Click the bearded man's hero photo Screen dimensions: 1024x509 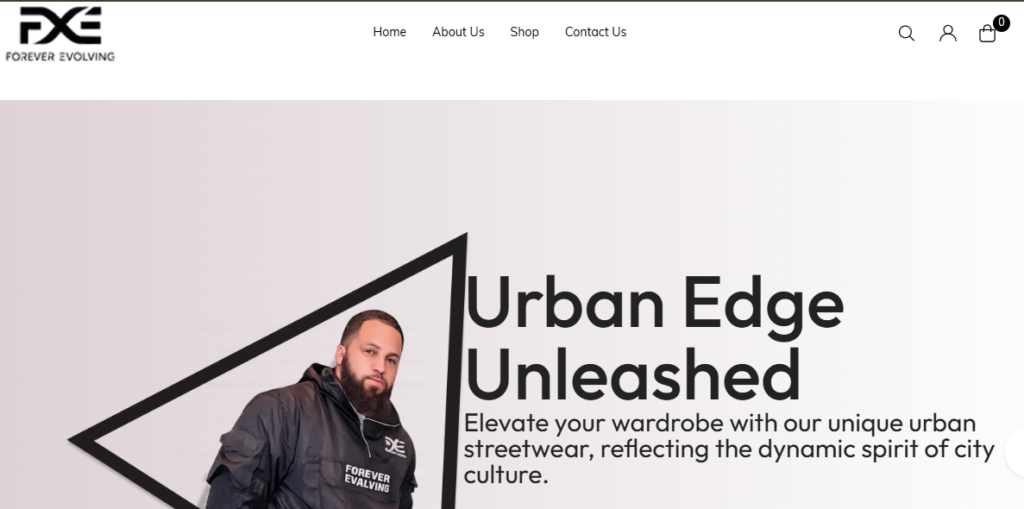(x=312, y=410)
